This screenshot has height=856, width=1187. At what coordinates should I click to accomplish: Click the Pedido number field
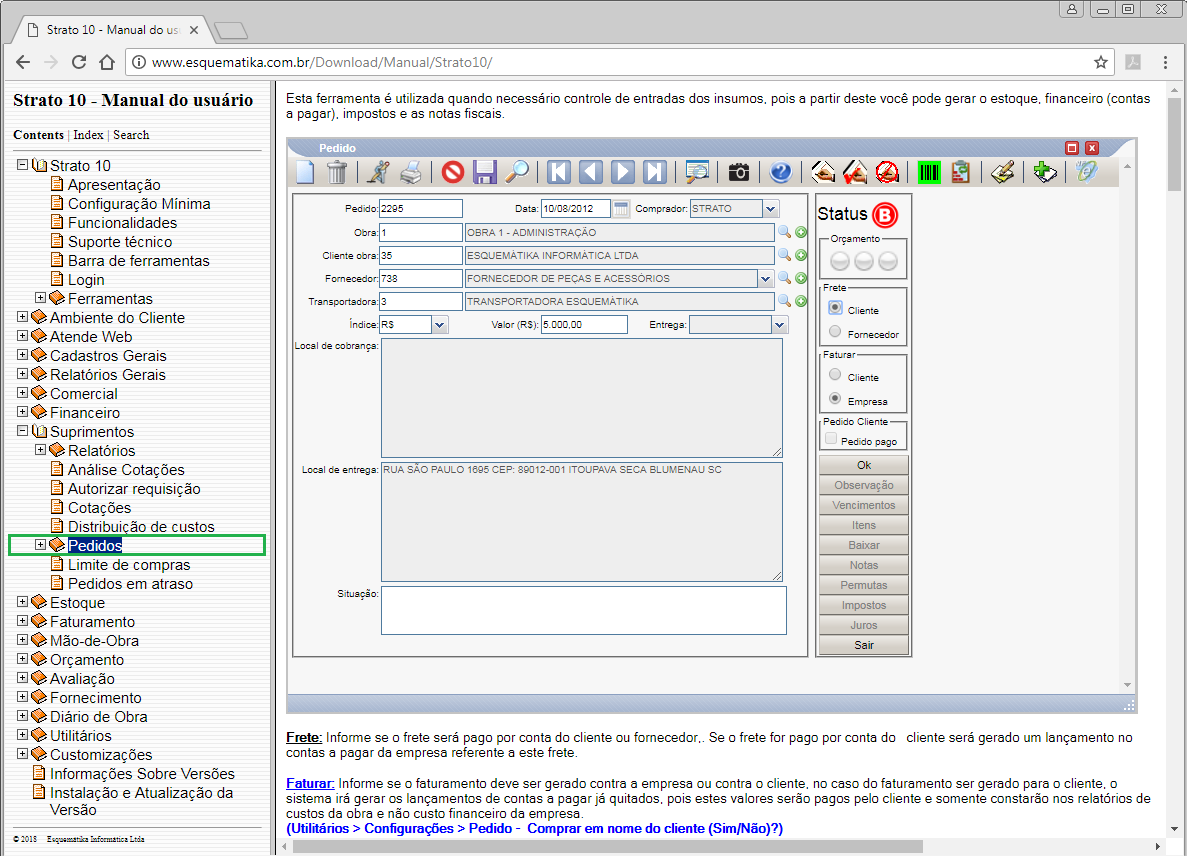[x=420, y=208]
